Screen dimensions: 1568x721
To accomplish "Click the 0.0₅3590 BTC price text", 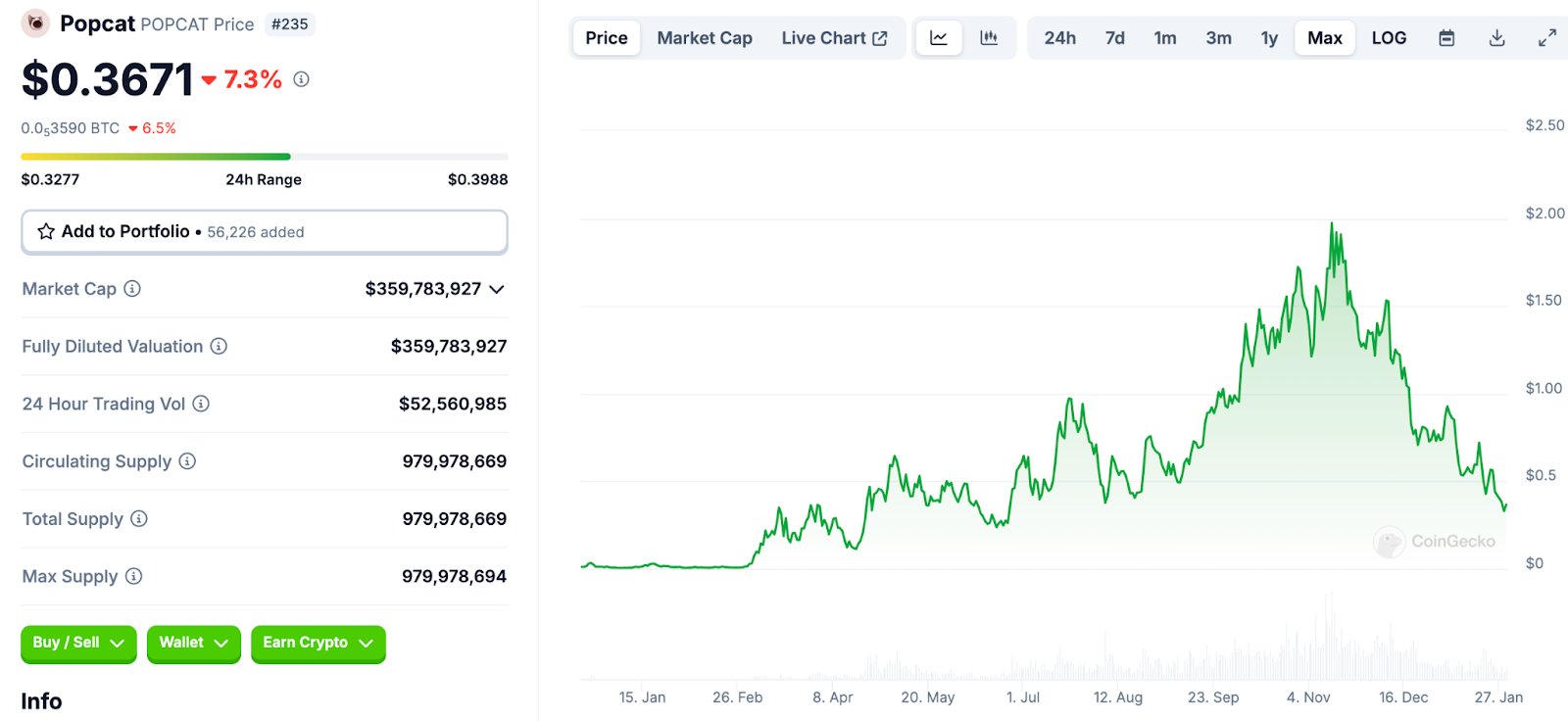I will point(71,128).
